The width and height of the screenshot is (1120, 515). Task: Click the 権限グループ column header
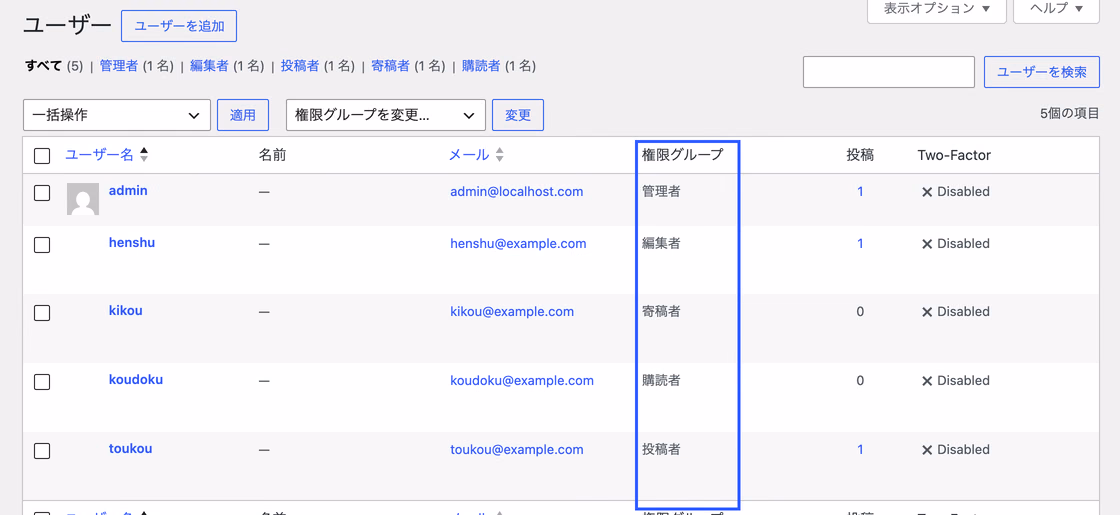click(681, 155)
